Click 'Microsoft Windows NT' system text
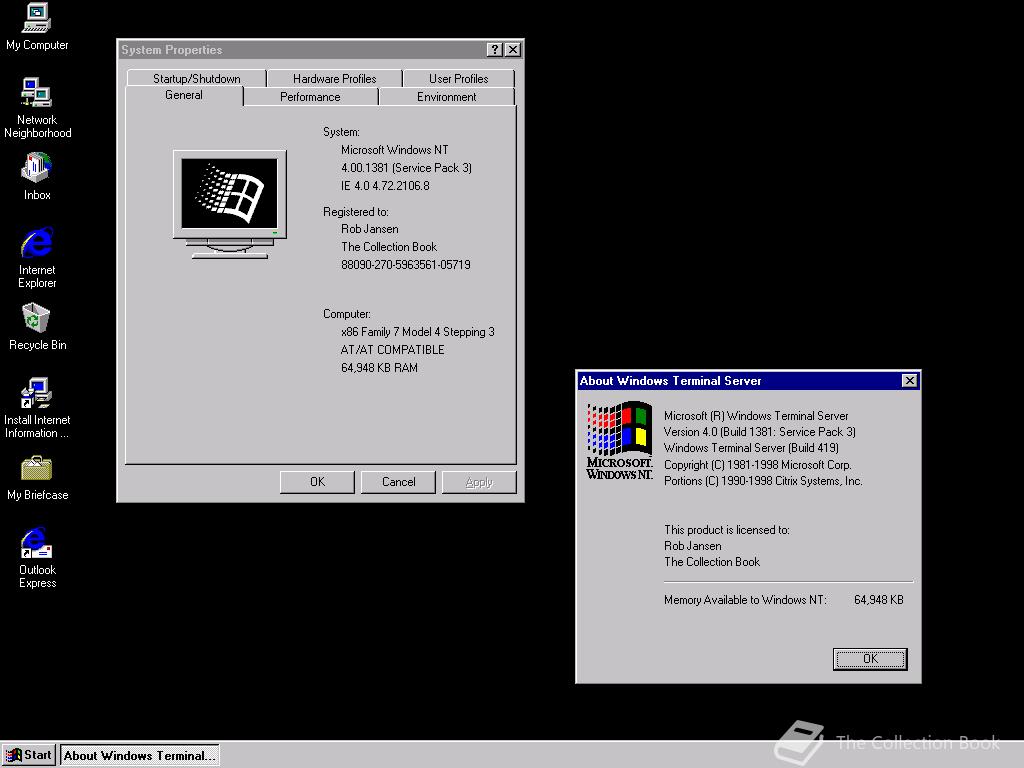1024x768 pixels. tap(394, 150)
